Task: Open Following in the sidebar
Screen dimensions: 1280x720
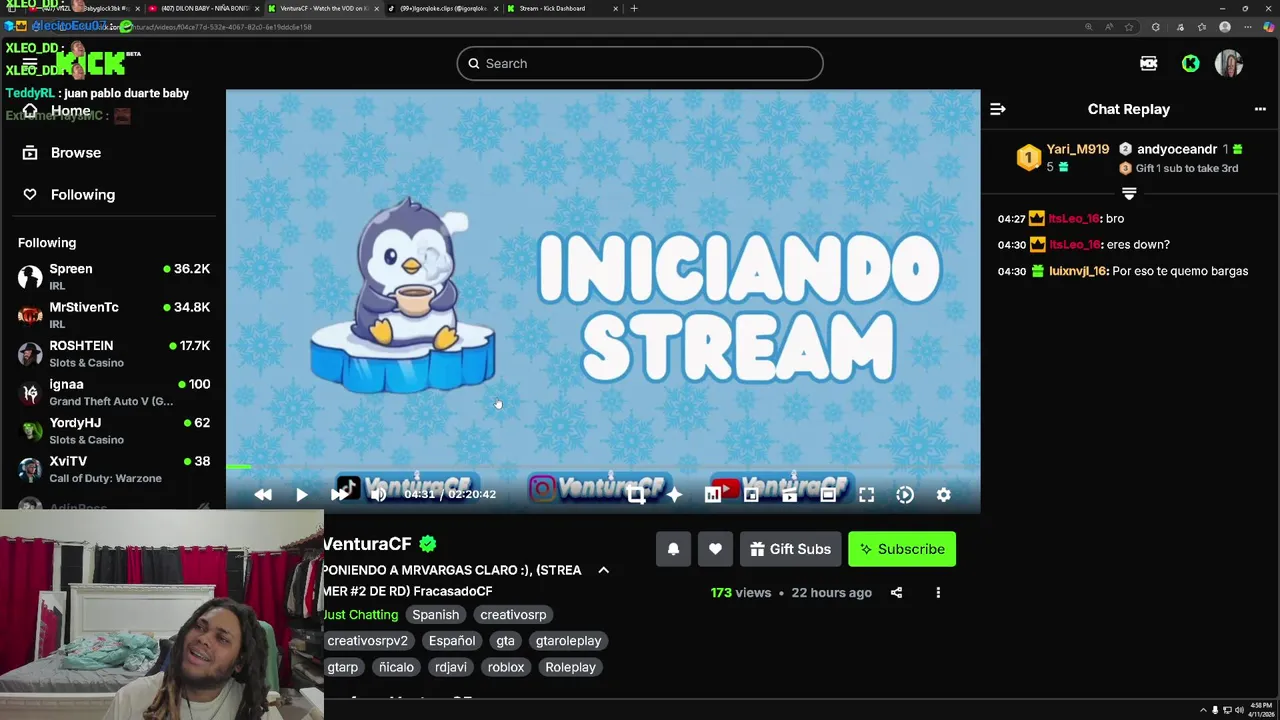Action: coord(83,195)
